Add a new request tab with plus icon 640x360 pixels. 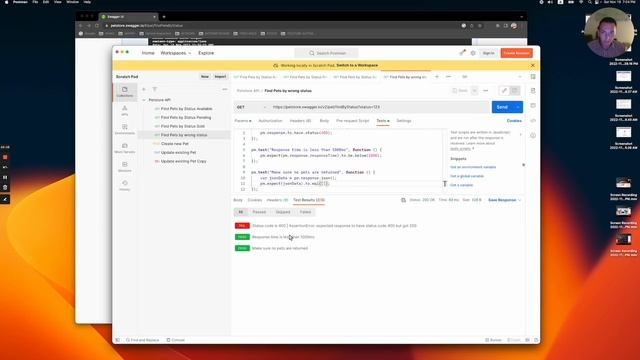point(437,77)
